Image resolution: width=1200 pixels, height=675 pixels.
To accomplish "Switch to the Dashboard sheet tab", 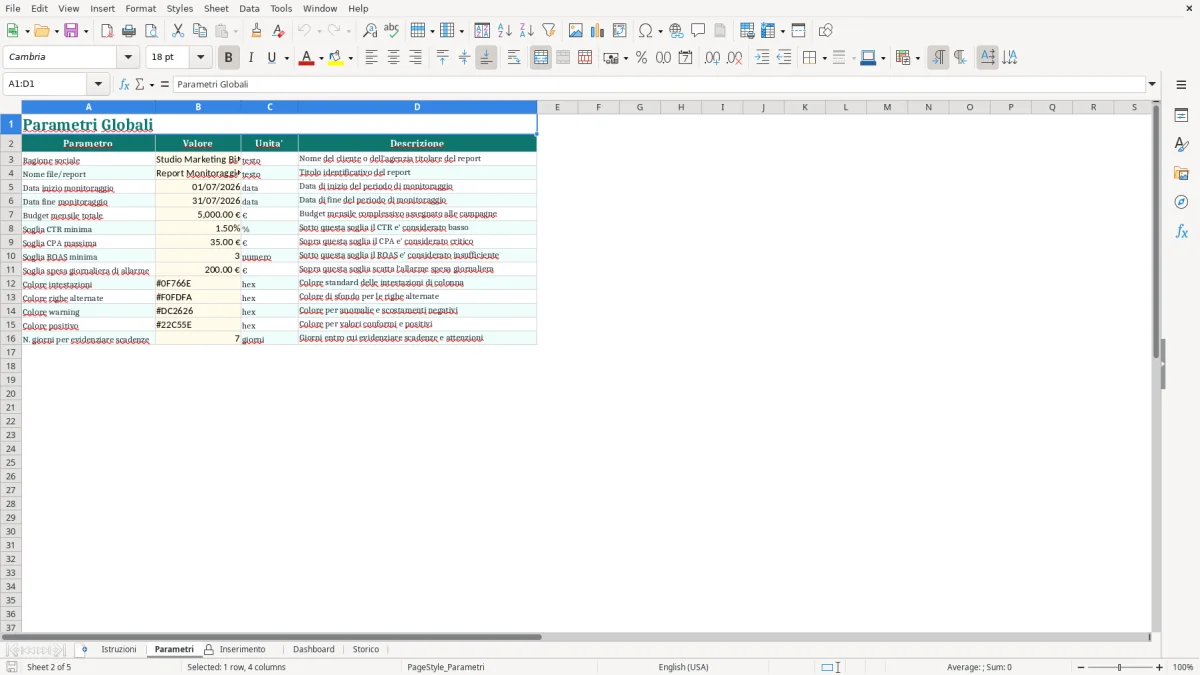I will pos(314,650).
